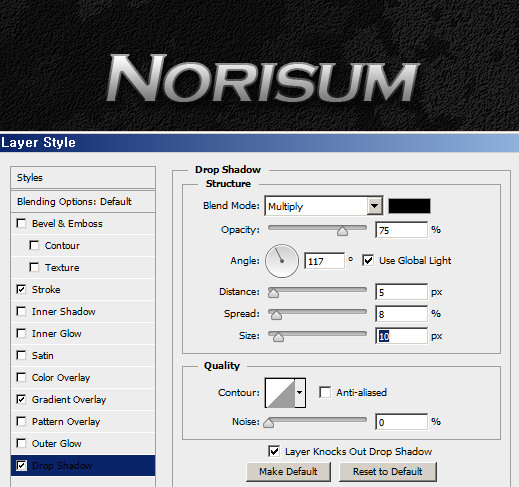
Task: Enable the Color Overlay checkbox
Action: click(x=21, y=377)
